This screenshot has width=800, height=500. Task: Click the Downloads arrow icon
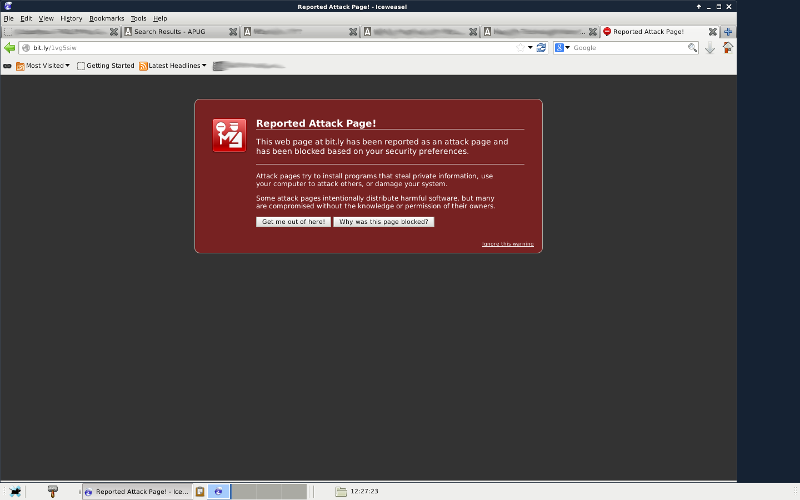point(710,47)
